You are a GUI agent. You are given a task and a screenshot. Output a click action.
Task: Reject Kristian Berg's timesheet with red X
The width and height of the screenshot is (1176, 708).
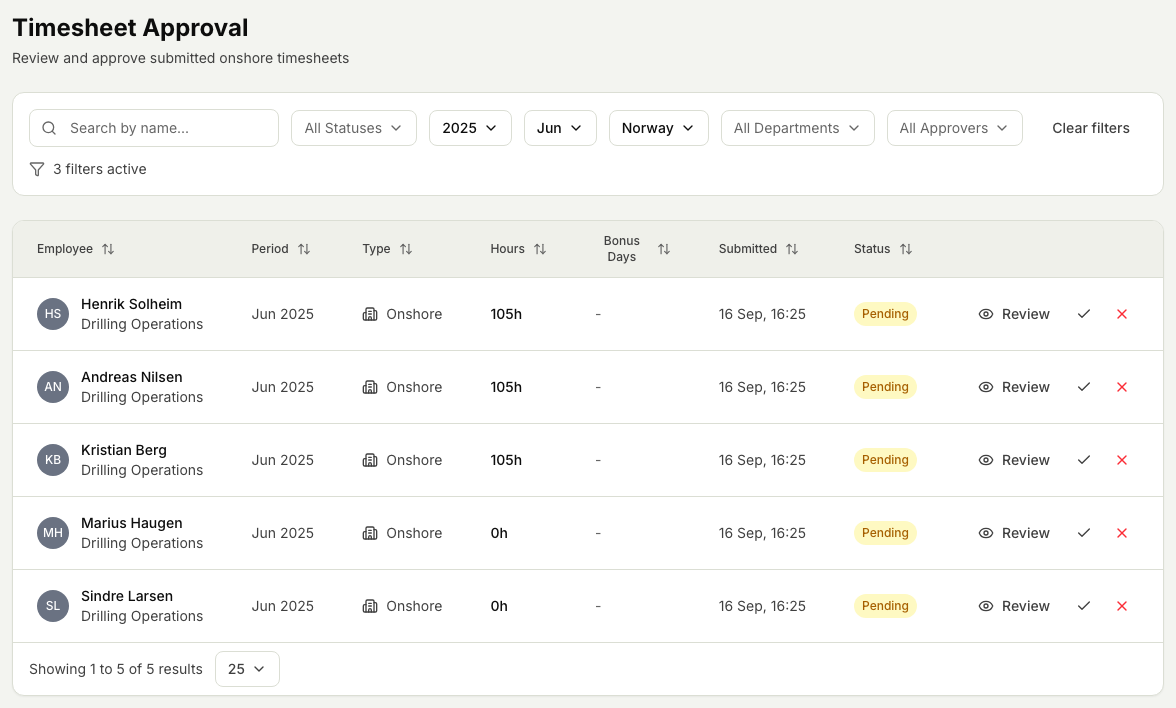click(1122, 460)
